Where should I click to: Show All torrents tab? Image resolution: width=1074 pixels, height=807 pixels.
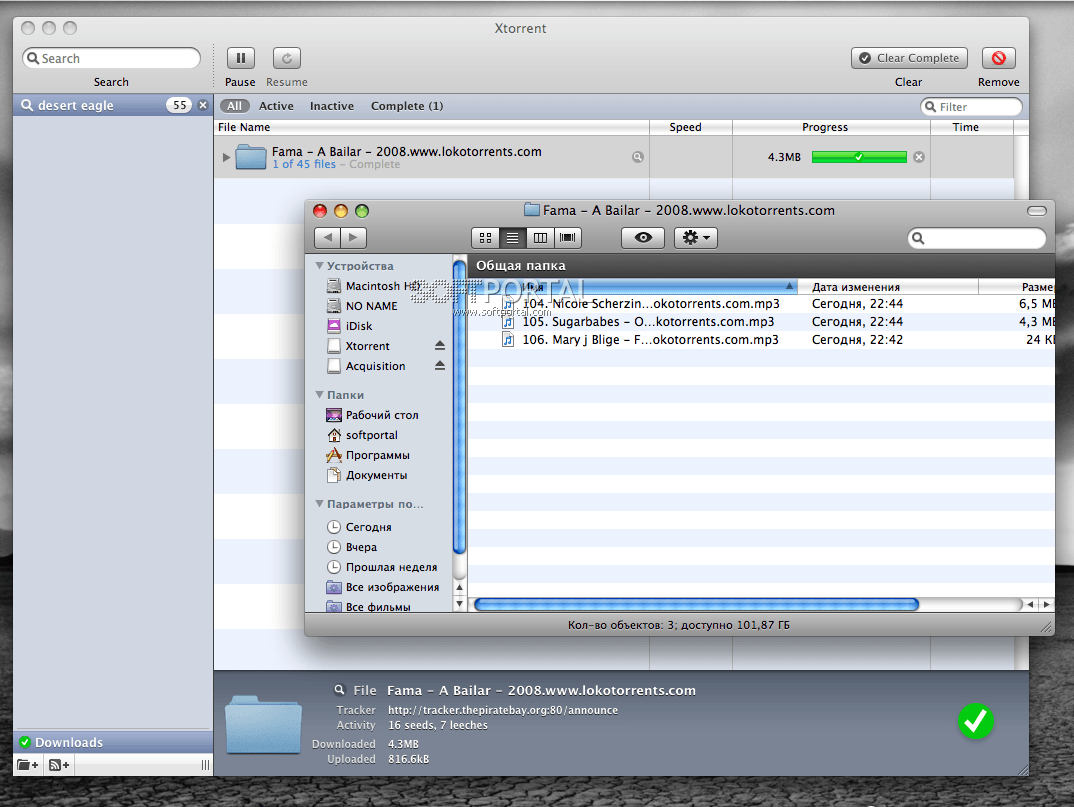[234, 106]
